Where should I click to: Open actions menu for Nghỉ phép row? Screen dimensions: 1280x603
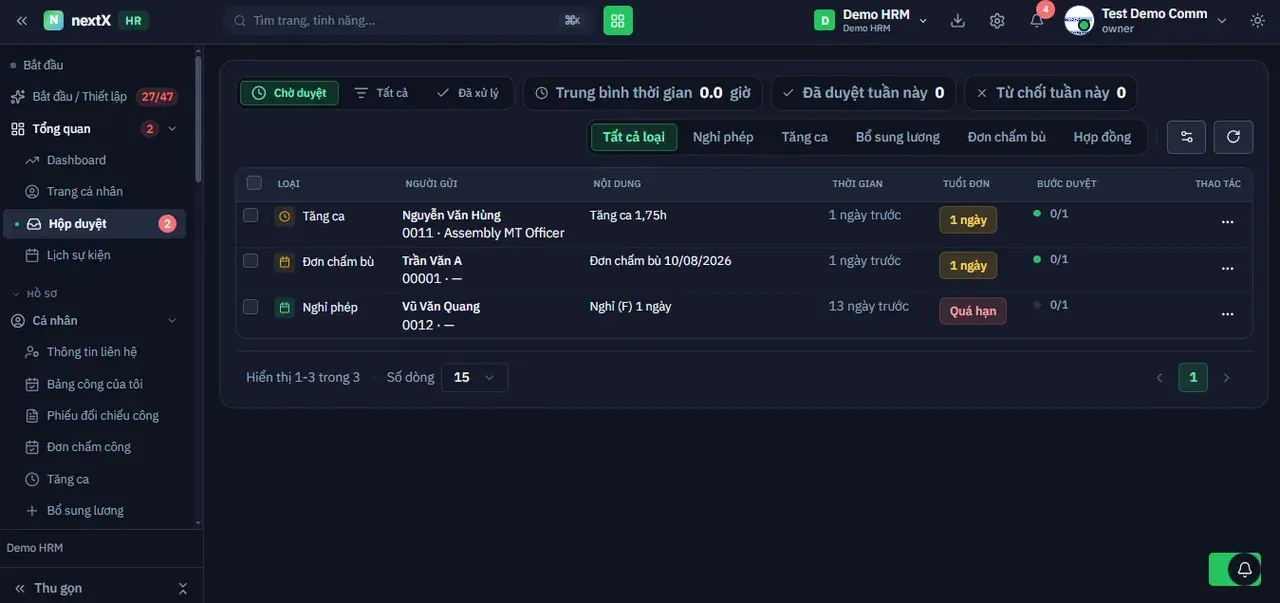point(1227,313)
